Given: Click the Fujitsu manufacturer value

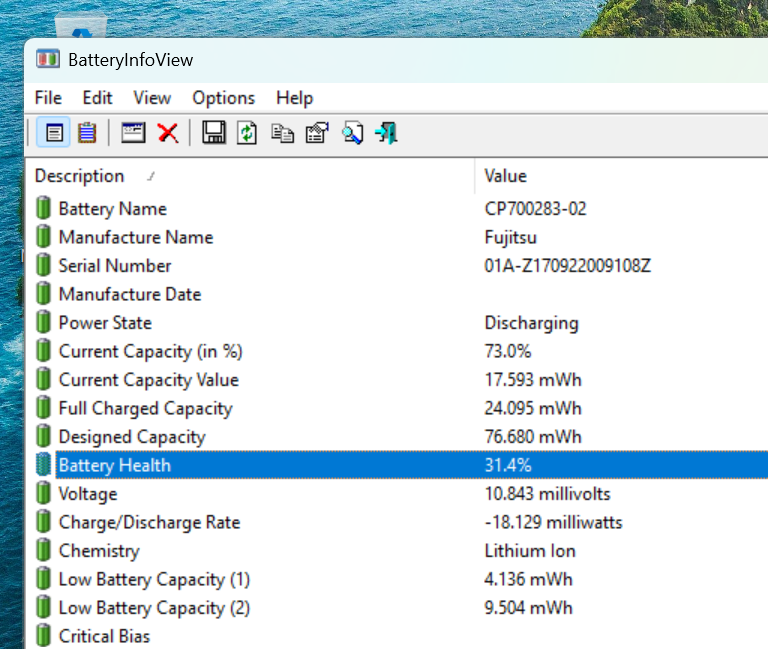Looking at the screenshot, I should [x=510, y=237].
